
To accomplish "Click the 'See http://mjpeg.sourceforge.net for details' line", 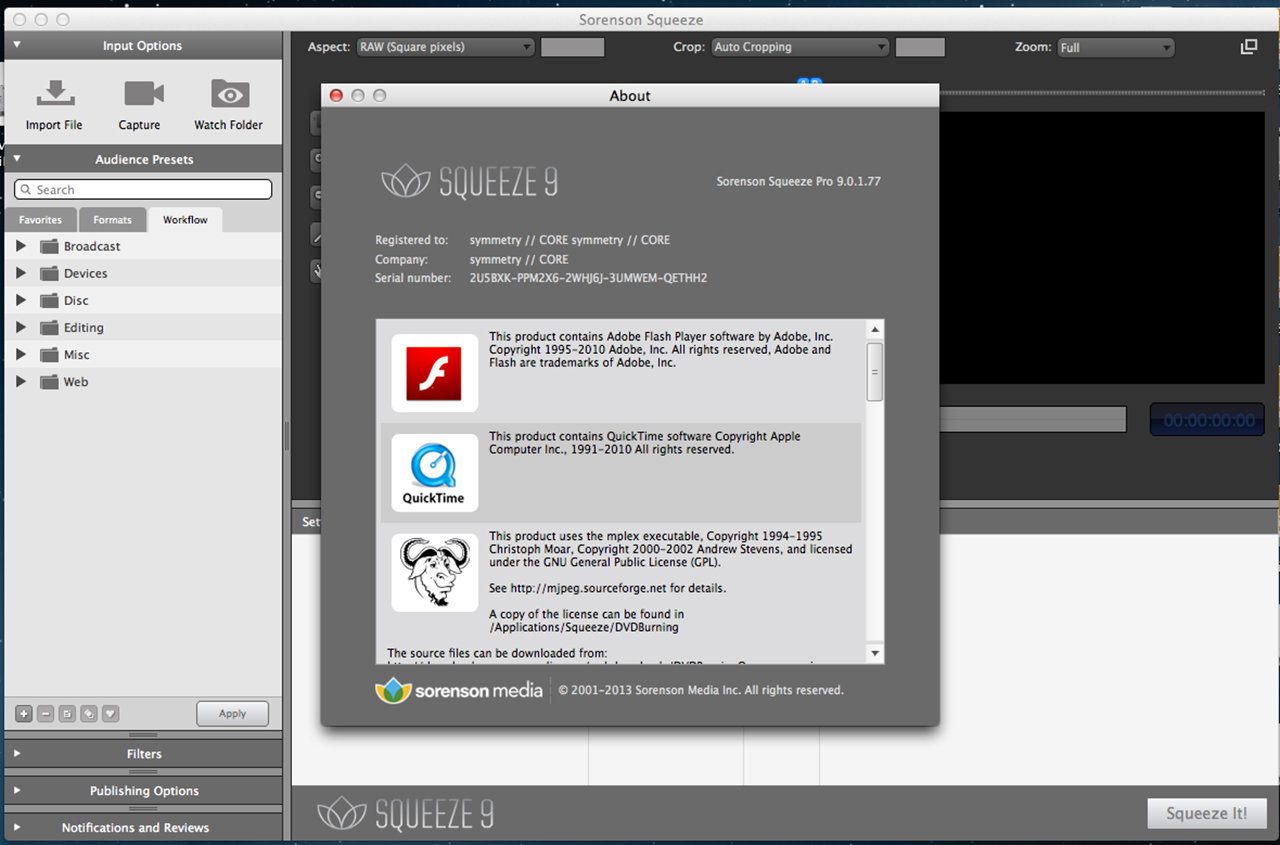I will 607,588.
